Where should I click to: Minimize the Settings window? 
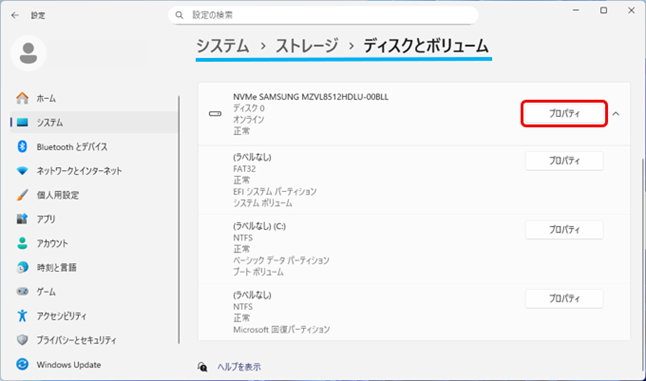tap(576, 10)
